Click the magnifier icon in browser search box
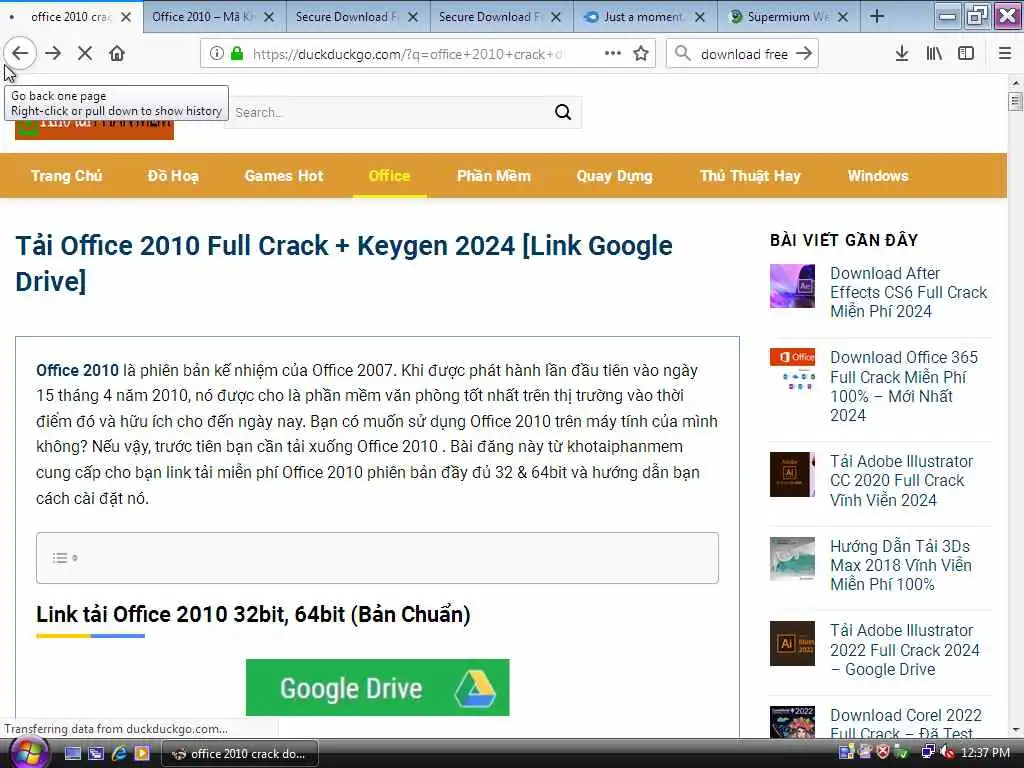This screenshot has width=1024, height=768. point(682,54)
